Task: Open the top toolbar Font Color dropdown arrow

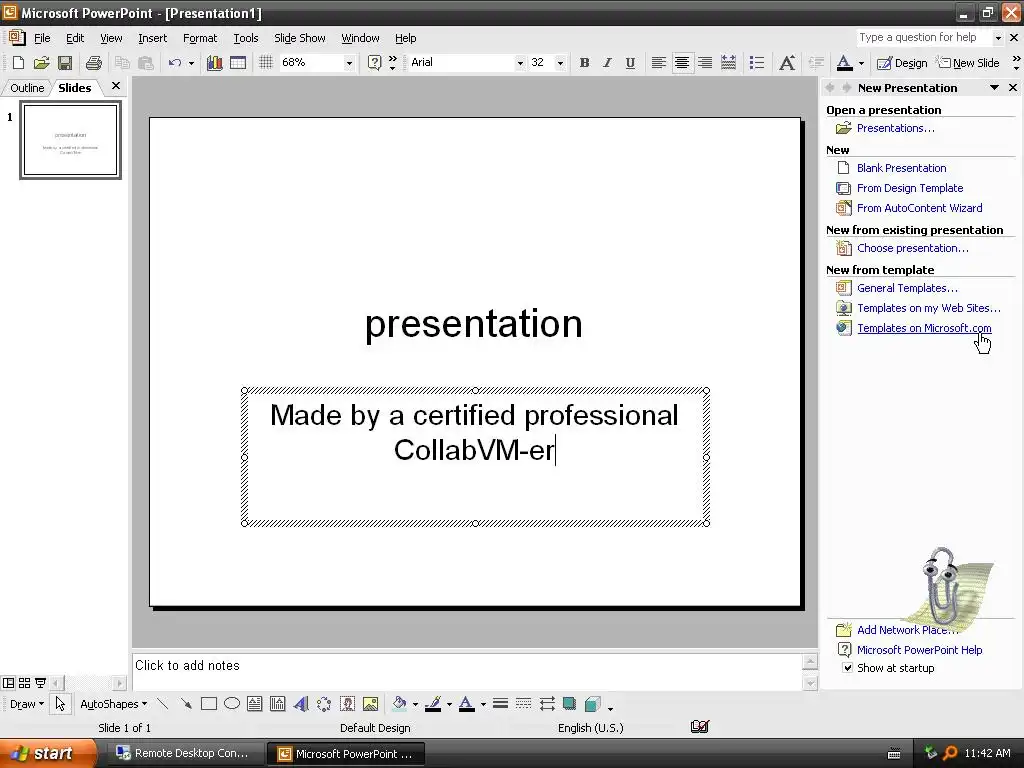Action: [x=861, y=63]
